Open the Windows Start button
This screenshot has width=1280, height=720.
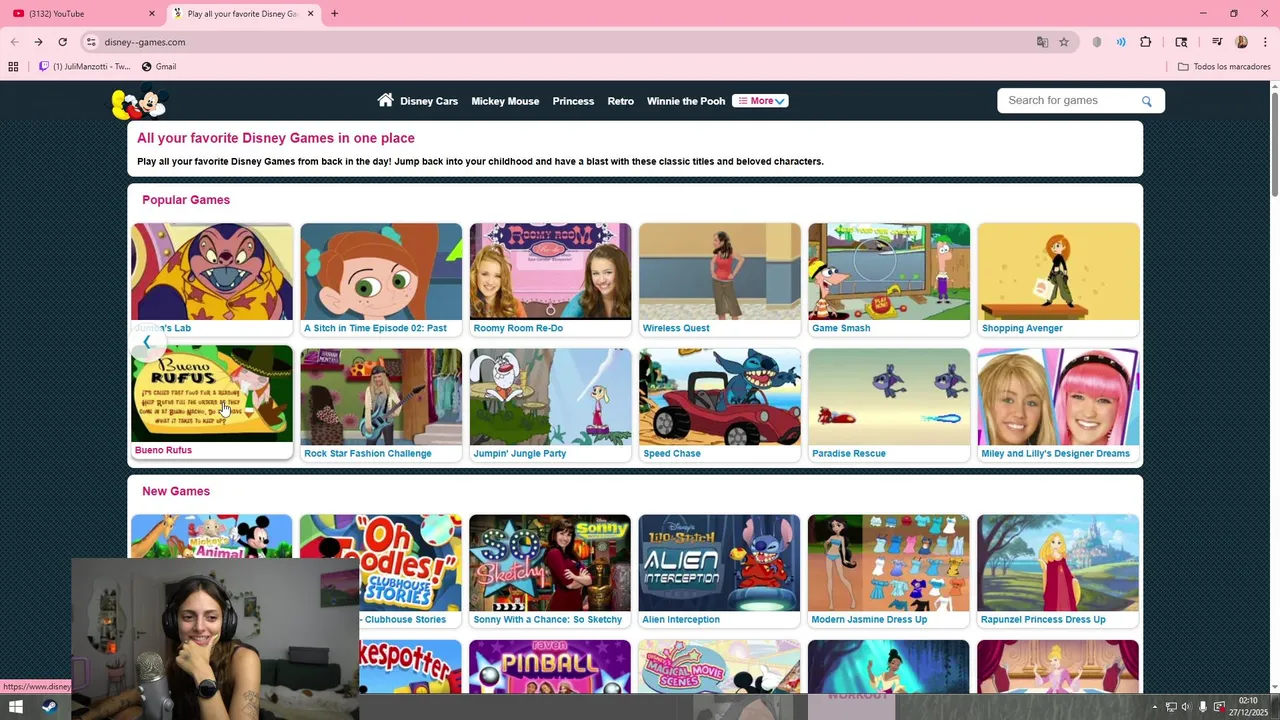(15, 707)
